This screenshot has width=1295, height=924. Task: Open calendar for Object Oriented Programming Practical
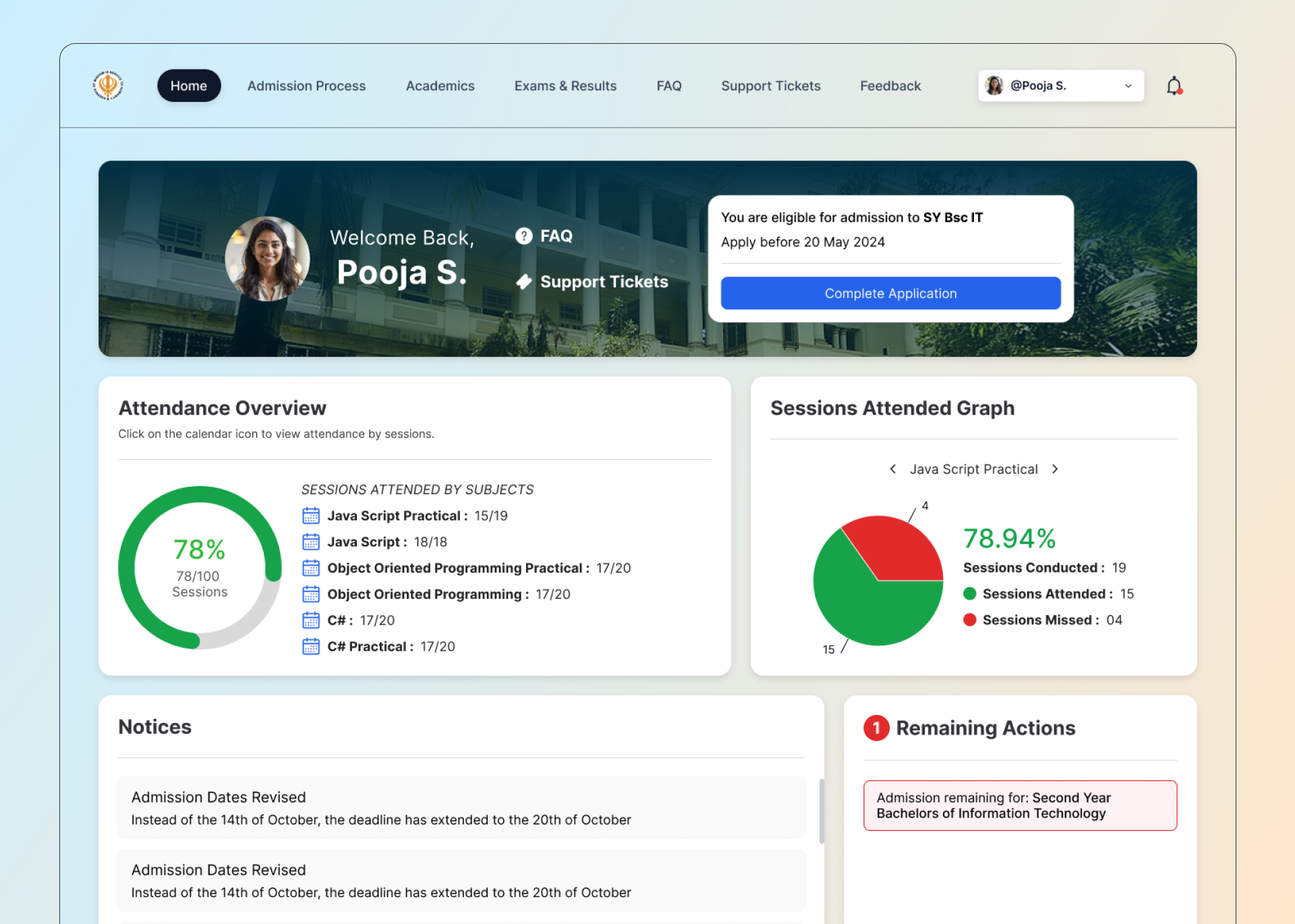tap(311, 569)
